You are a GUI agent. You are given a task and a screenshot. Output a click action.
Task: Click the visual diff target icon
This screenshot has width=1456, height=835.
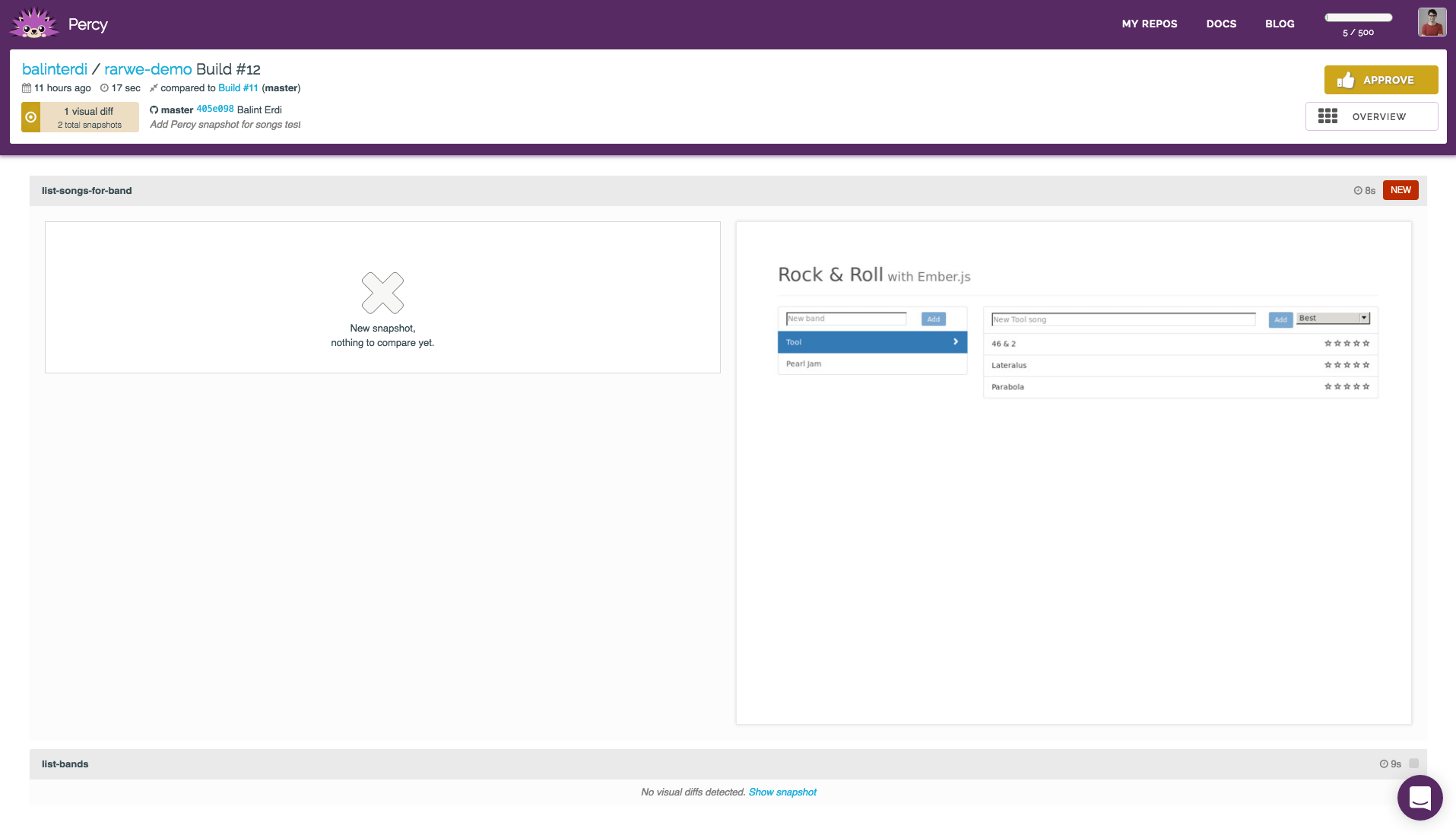(x=31, y=117)
